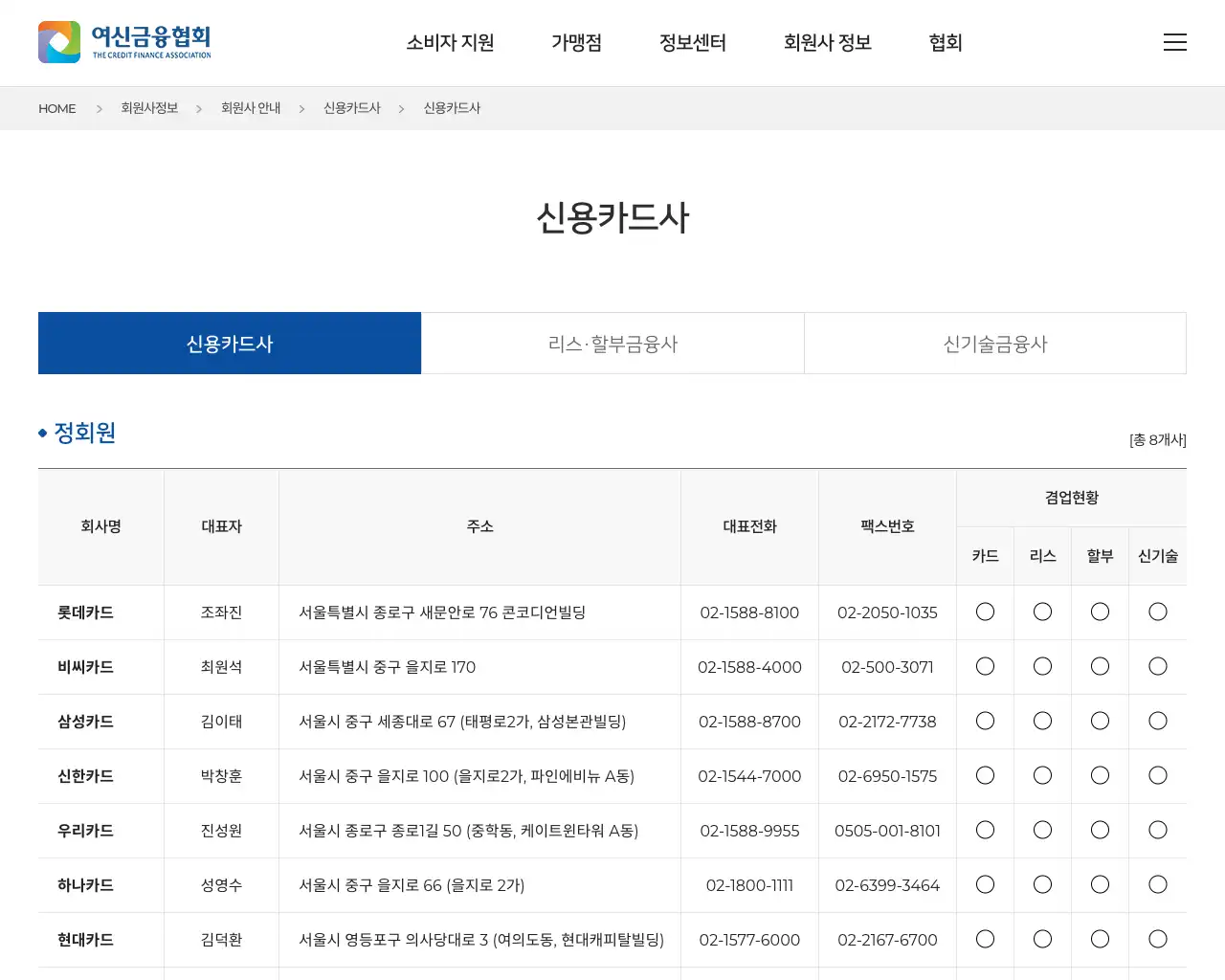1225x980 pixels.
Task: Click 카드 circle in 비씨카드 row
Action: pos(985,666)
